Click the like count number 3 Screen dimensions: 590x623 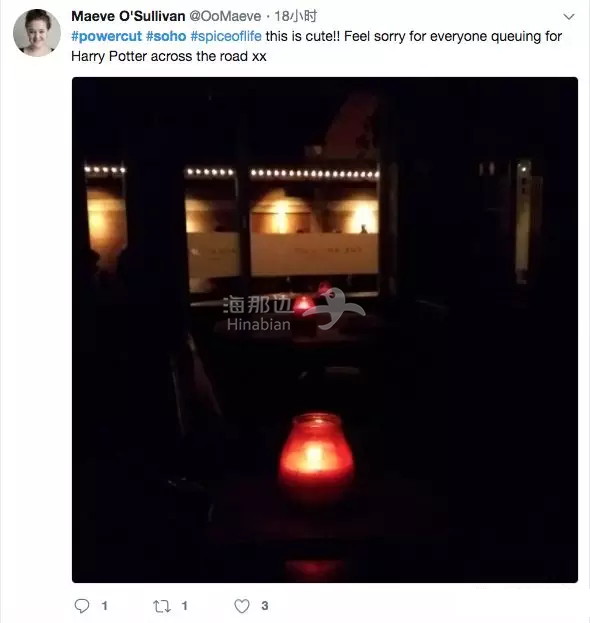[x=265, y=606]
